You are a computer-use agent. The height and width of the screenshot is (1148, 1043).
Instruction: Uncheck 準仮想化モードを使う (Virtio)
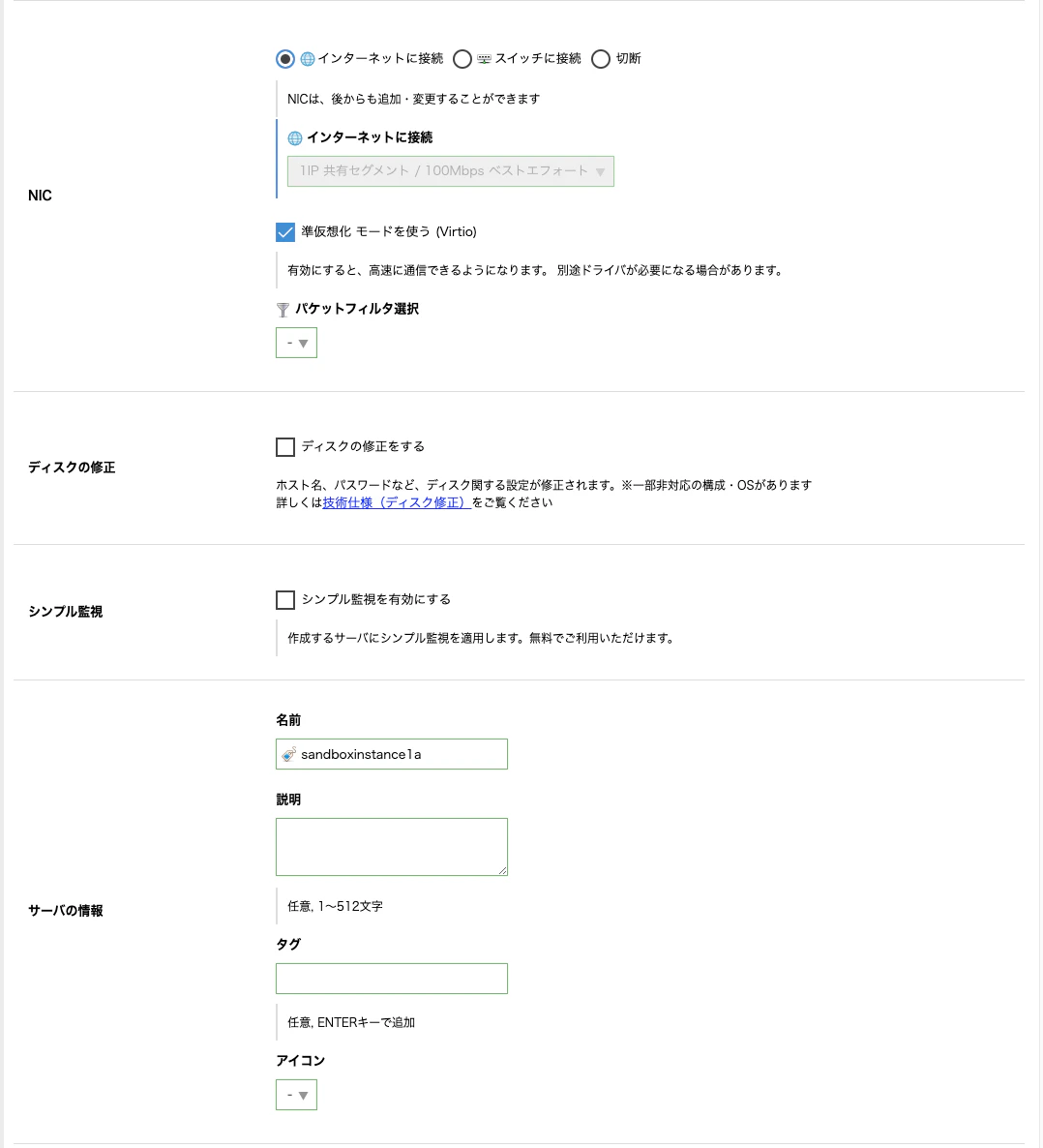[x=284, y=231]
